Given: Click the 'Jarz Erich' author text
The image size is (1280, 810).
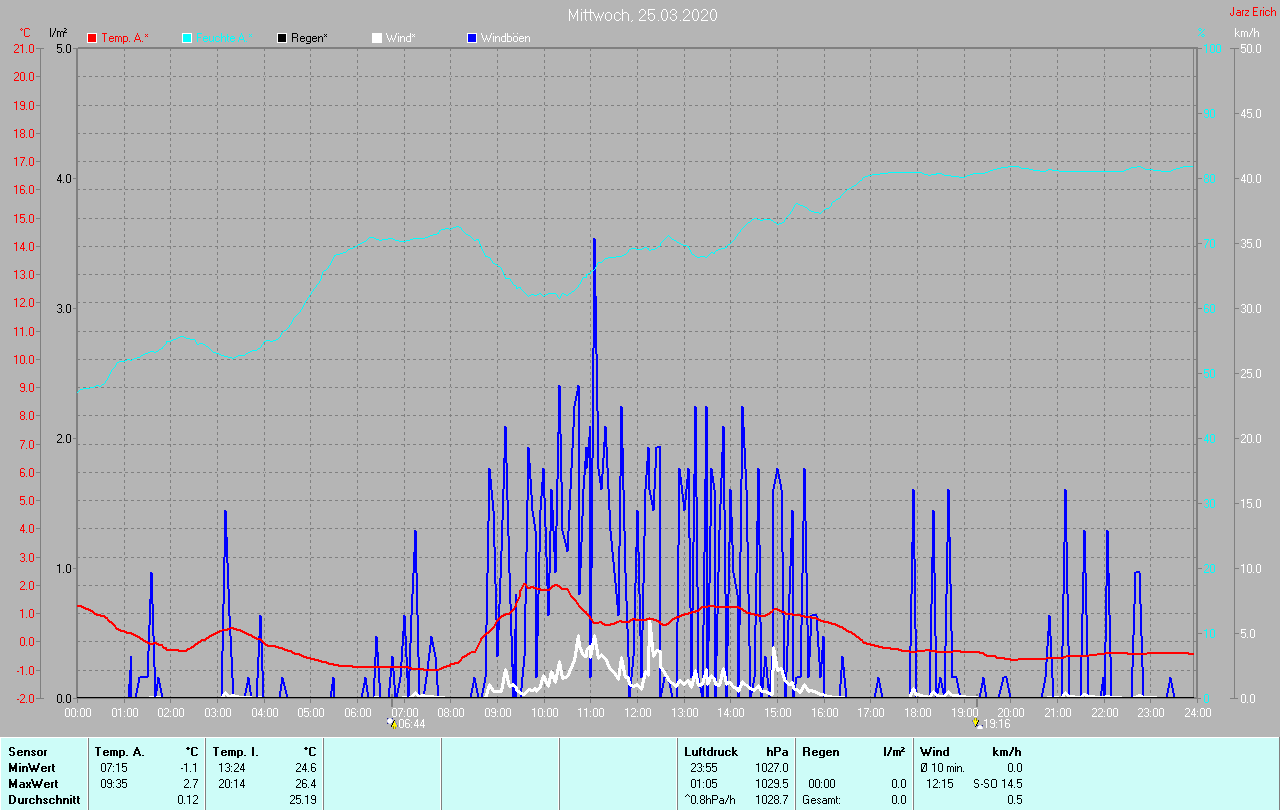Looking at the screenshot, I should [x=1252, y=12].
